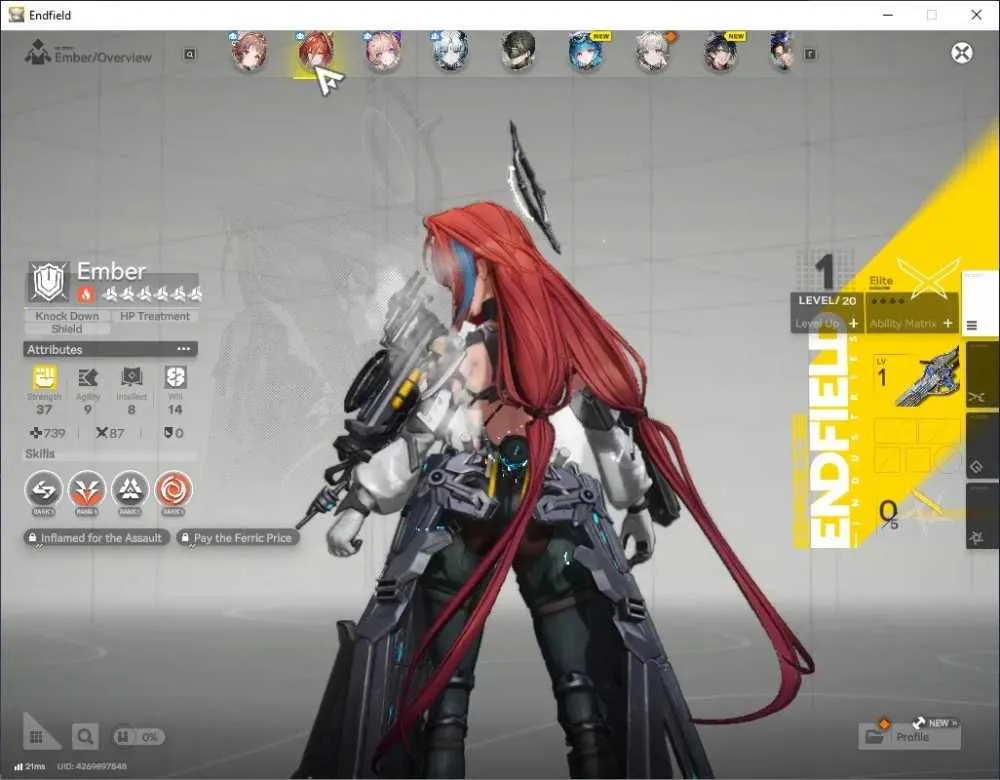1000x780 pixels.
Task: Open the orange swirl skill icon
Action: click(x=173, y=490)
